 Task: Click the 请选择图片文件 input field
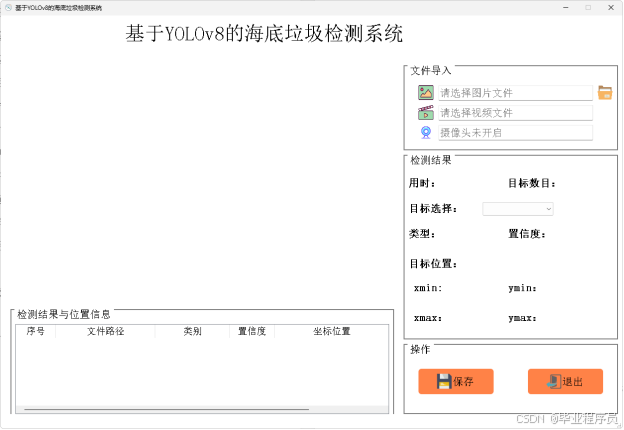click(515, 93)
